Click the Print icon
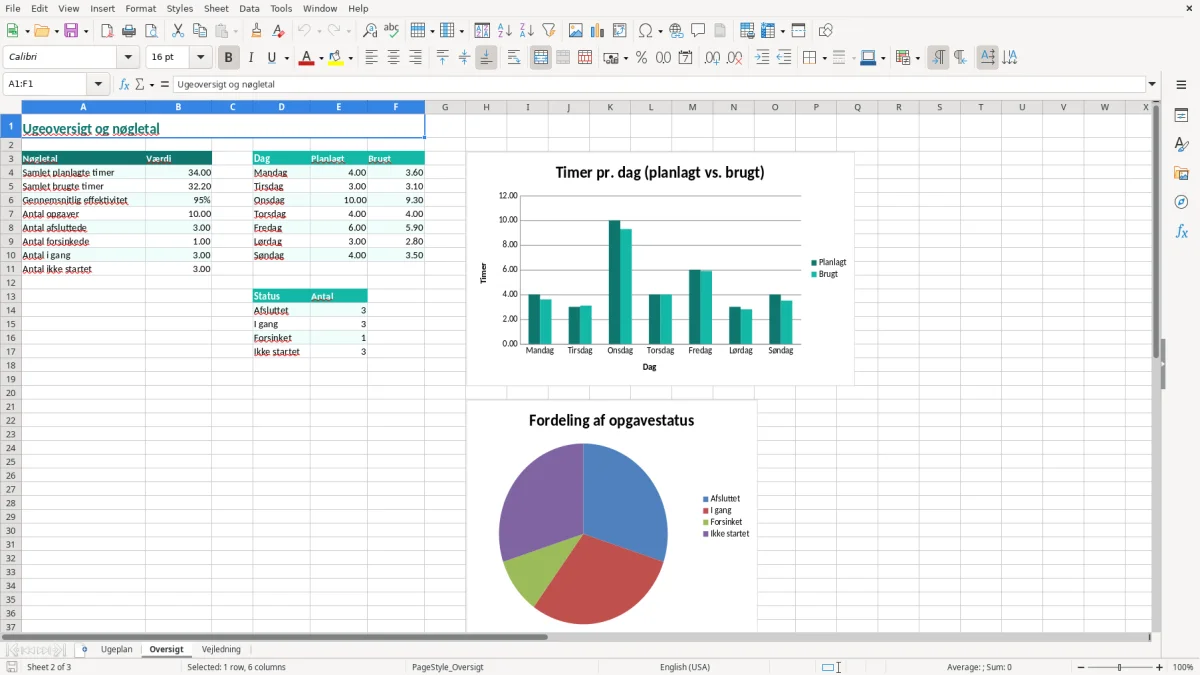The height and width of the screenshot is (675, 1200). tap(129, 31)
